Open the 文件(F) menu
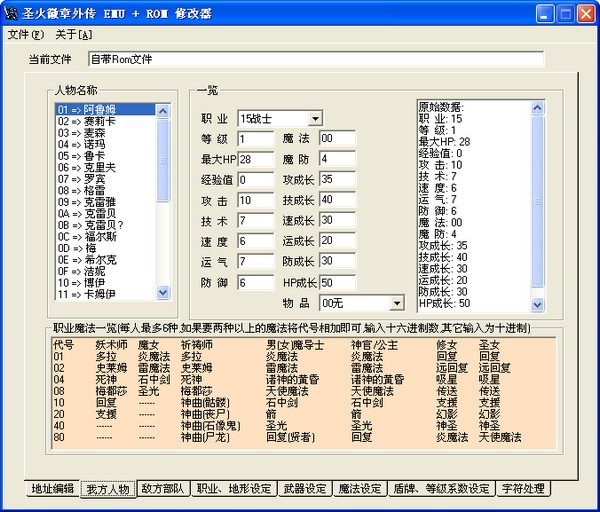Viewport: 600px width, 512px height. tap(26, 35)
